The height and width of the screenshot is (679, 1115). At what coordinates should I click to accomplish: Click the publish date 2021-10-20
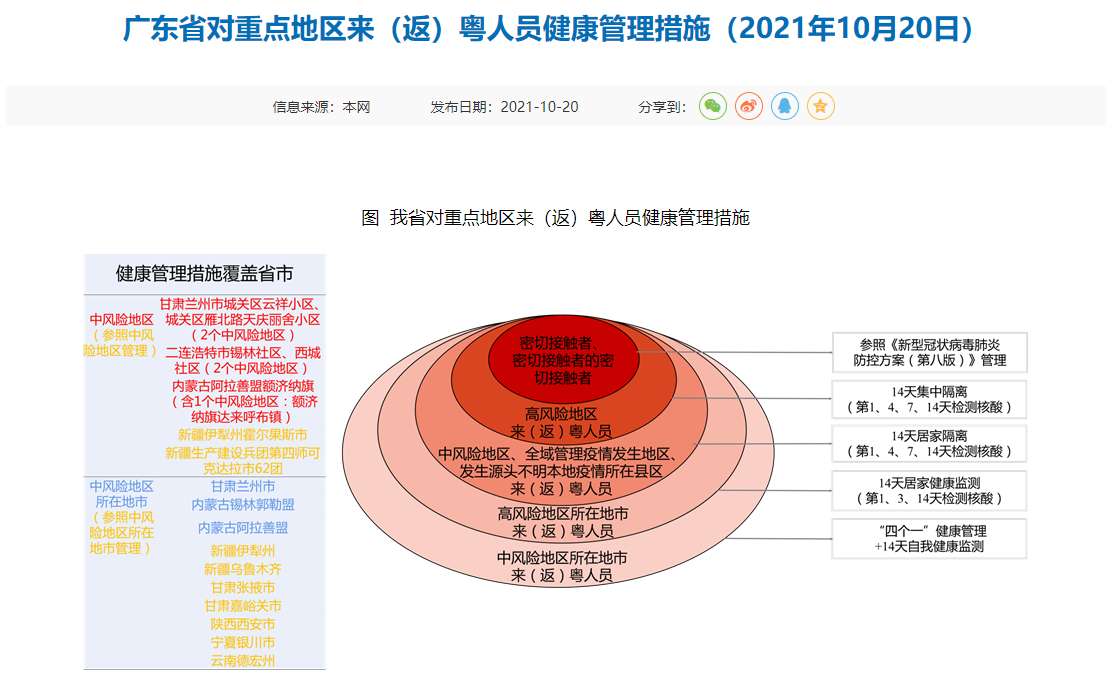(x=504, y=107)
